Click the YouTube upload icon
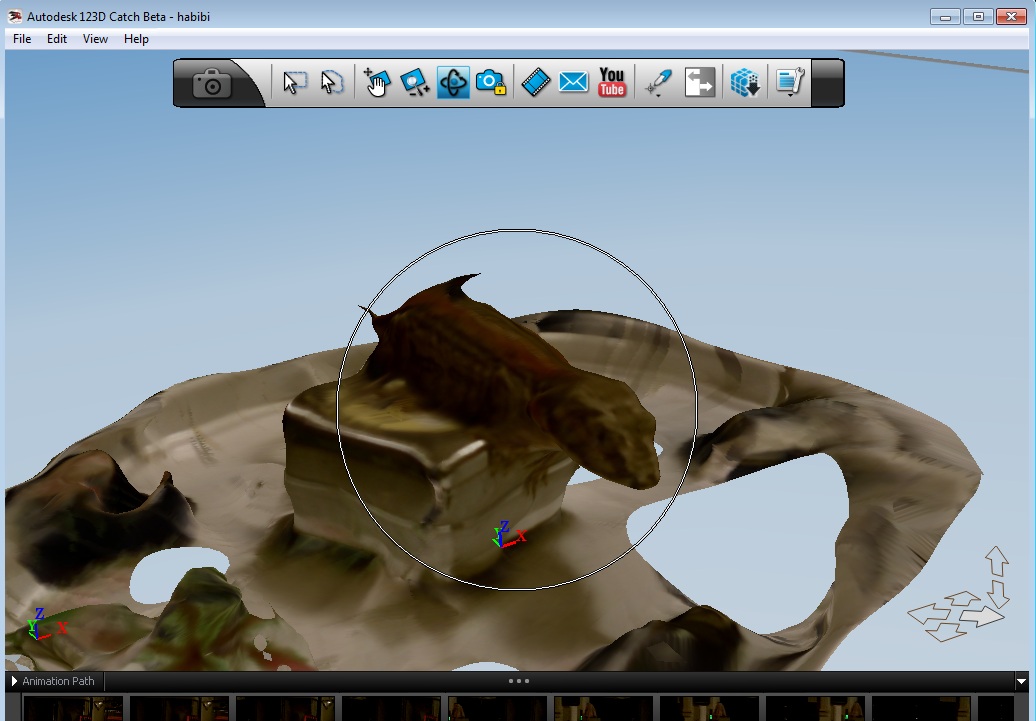The height and width of the screenshot is (721, 1036). 612,83
